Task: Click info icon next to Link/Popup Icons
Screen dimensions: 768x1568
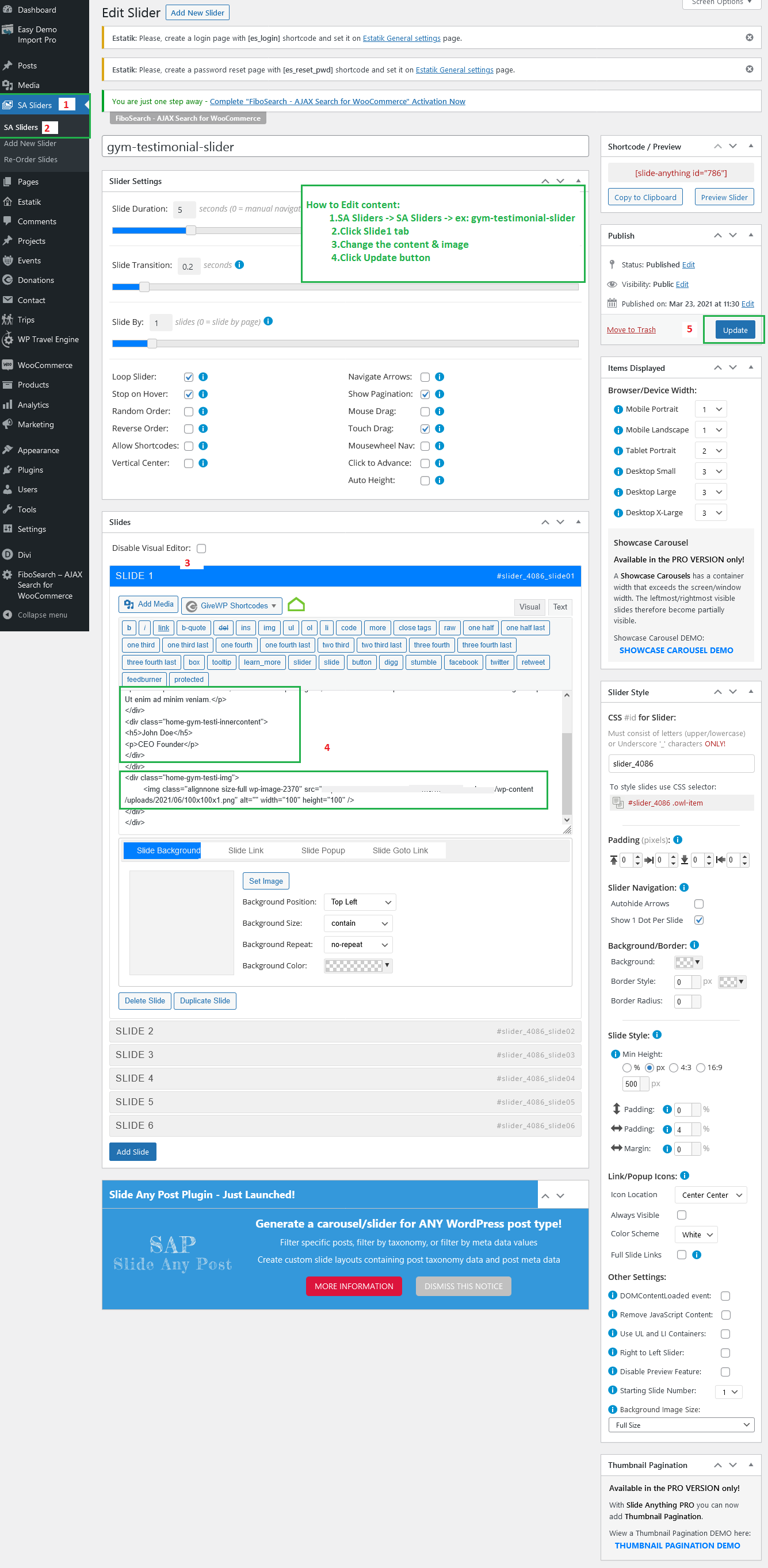Action: (x=685, y=1175)
